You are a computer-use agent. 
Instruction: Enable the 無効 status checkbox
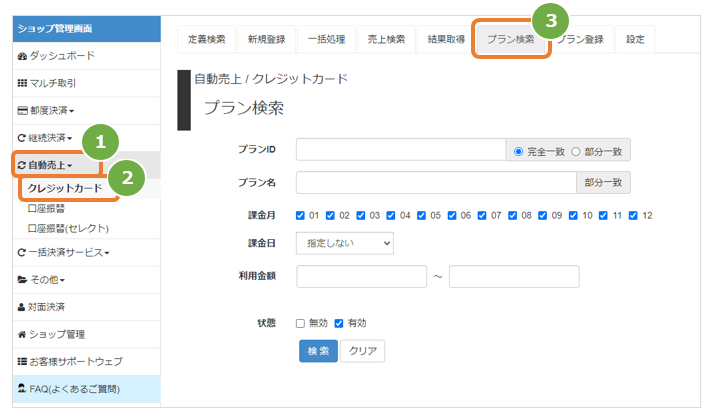coord(300,323)
